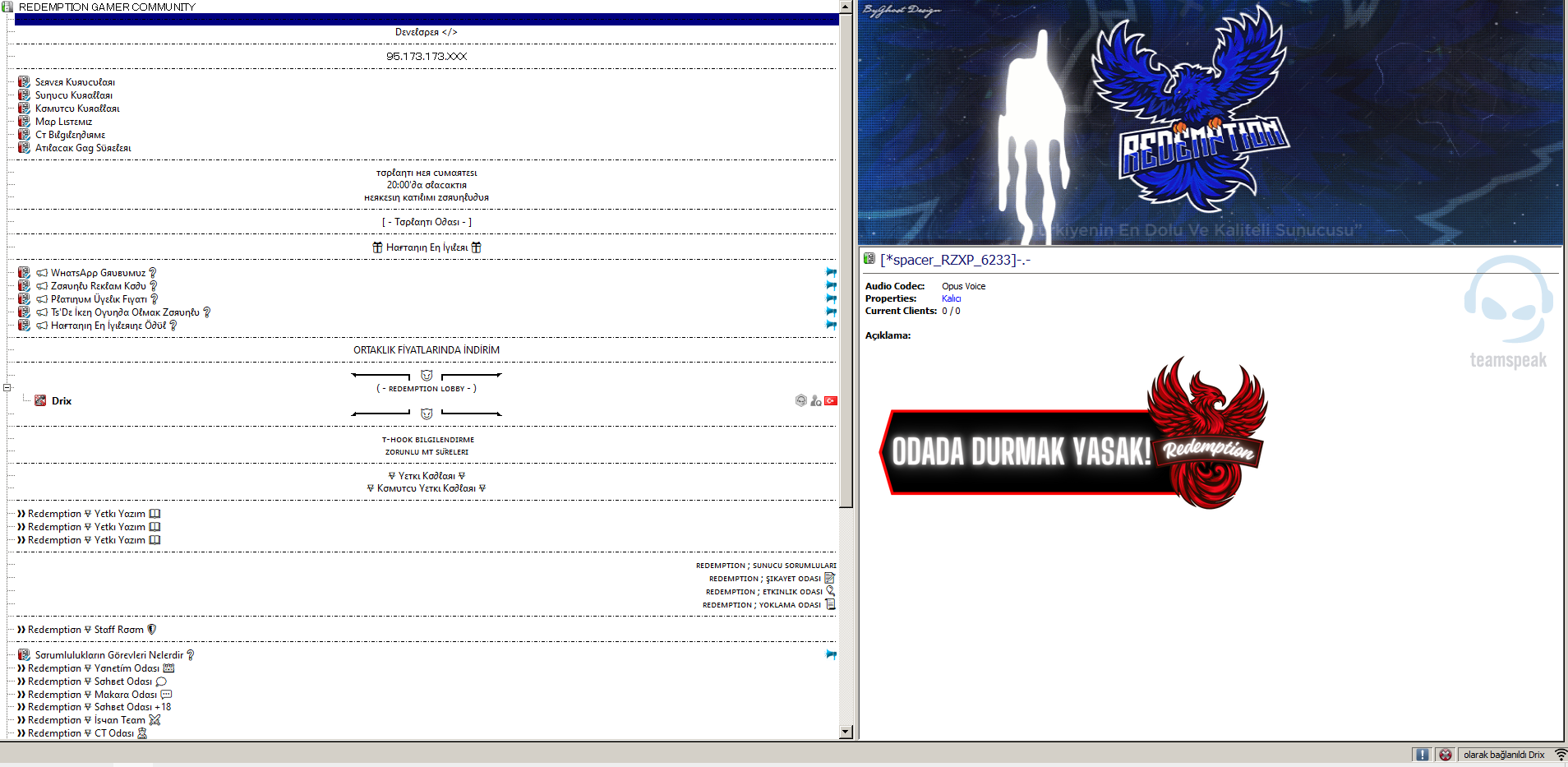This screenshot has width=1568, height=767.
Task: Click channel icon of Cт Bıℓgıℓεηdıямε
Action: coord(24,135)
